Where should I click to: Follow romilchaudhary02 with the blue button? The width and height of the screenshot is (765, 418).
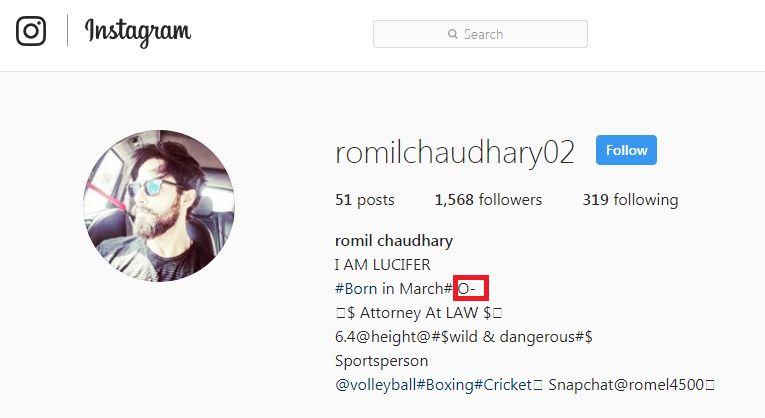coord(626,150)
